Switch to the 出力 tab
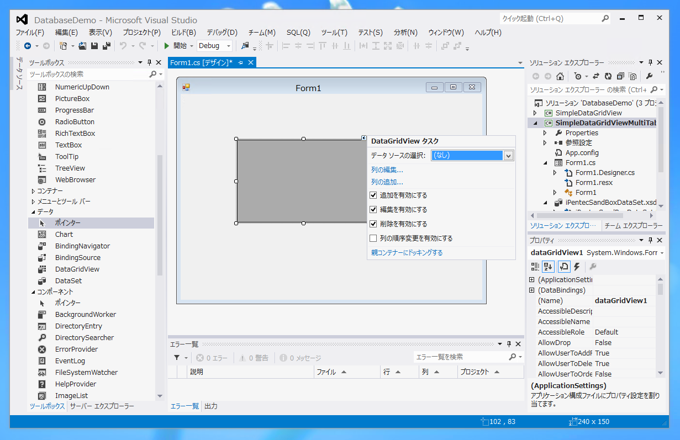Viewport: 680px width, 440px height. [211, 407]
